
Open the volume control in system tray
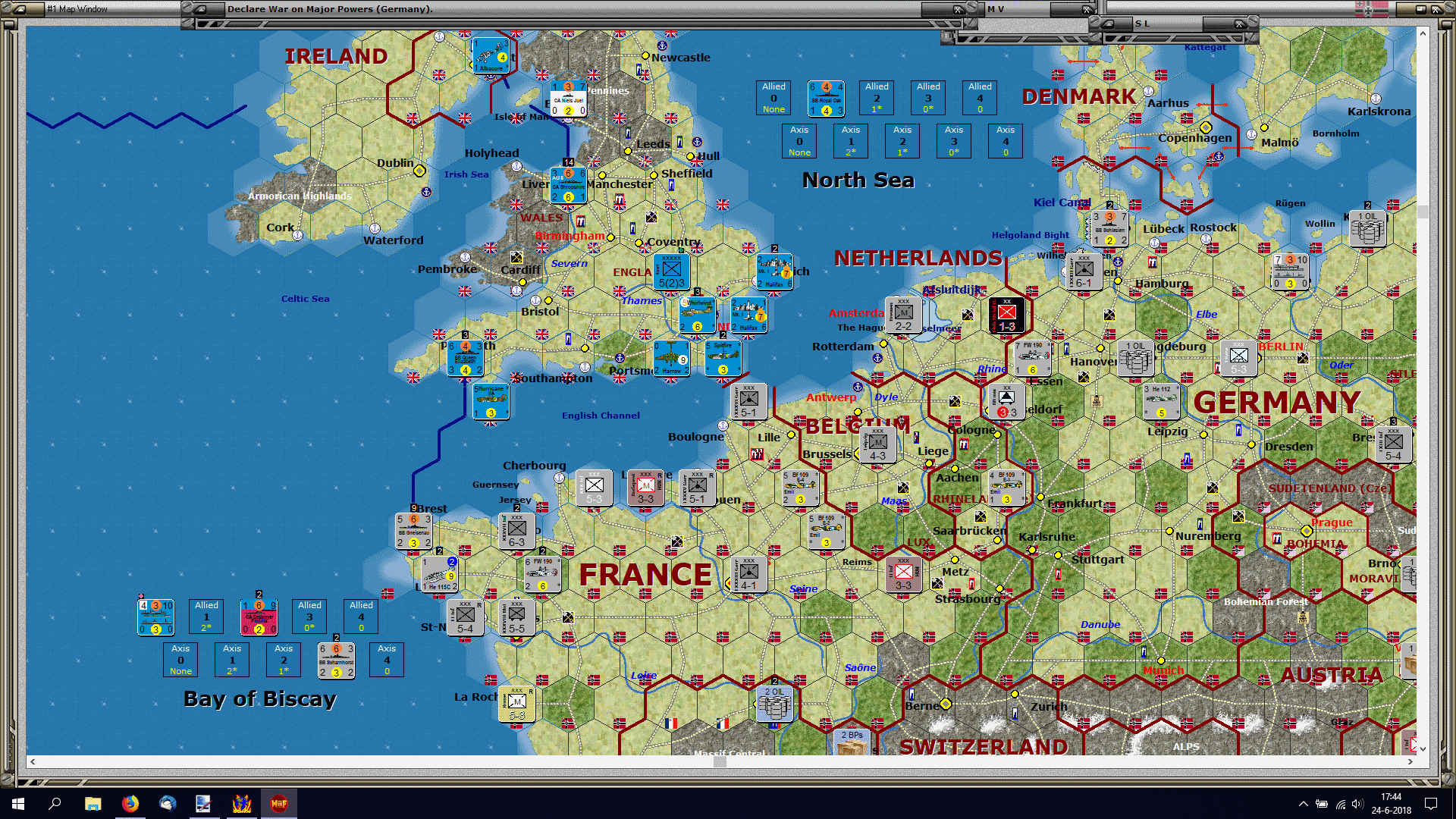click(1357, 804)
